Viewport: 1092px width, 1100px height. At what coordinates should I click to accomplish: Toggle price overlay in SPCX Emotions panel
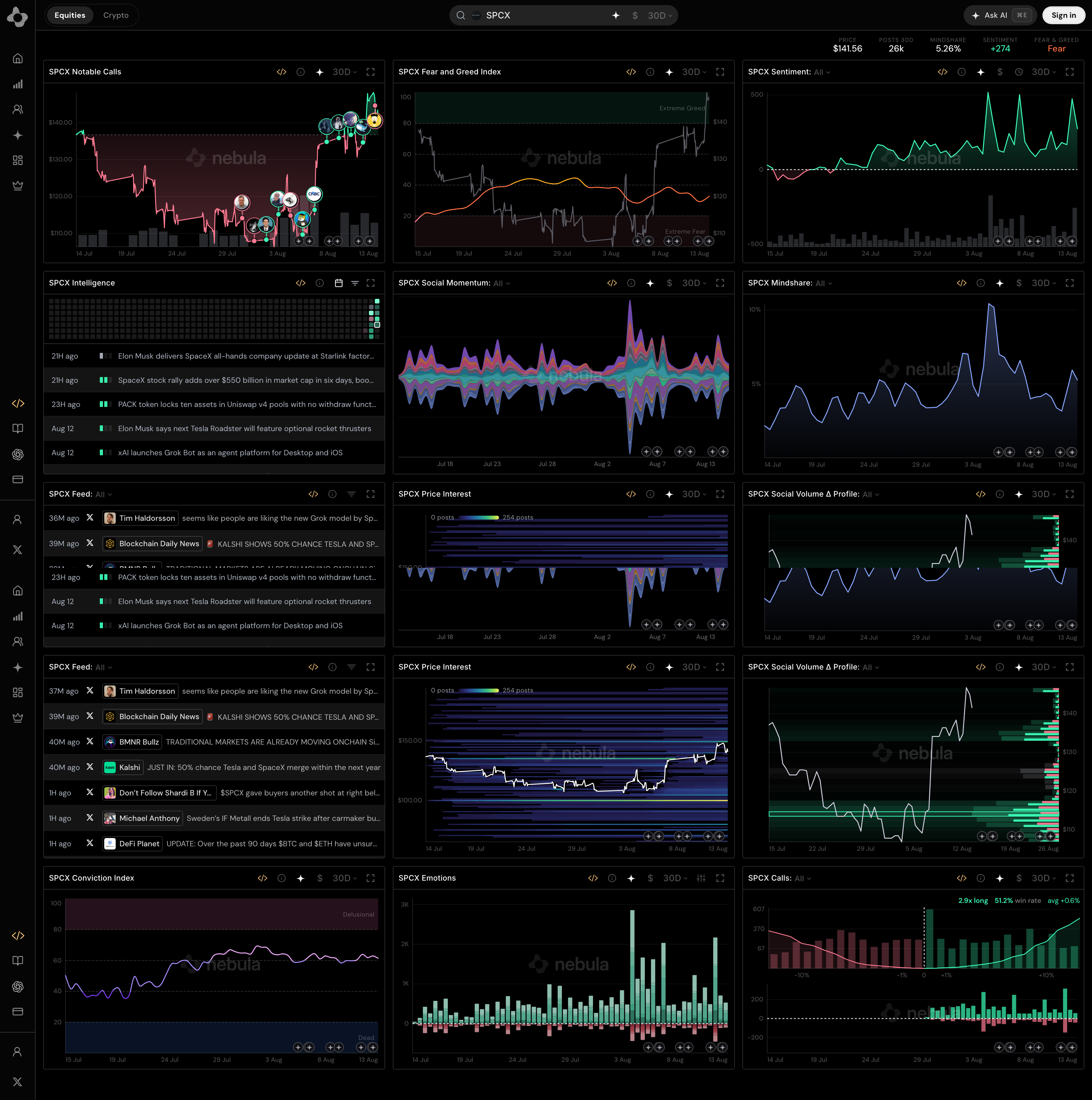click(650, 878)
